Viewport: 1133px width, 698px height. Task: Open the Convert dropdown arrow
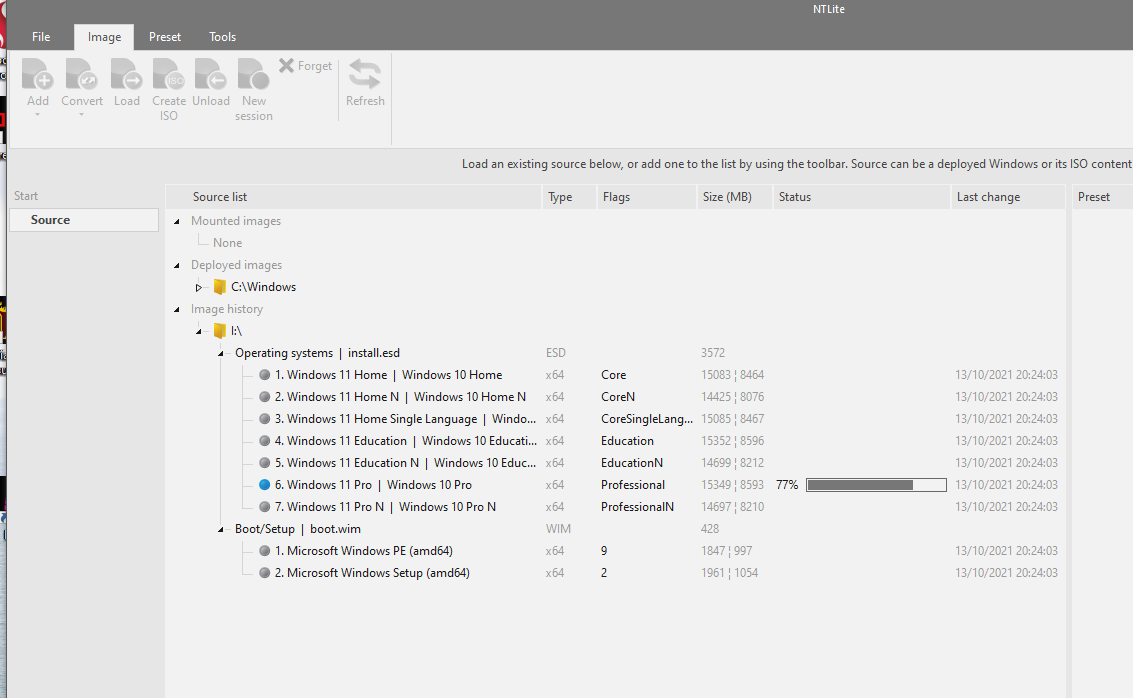(x=82, y=115)
